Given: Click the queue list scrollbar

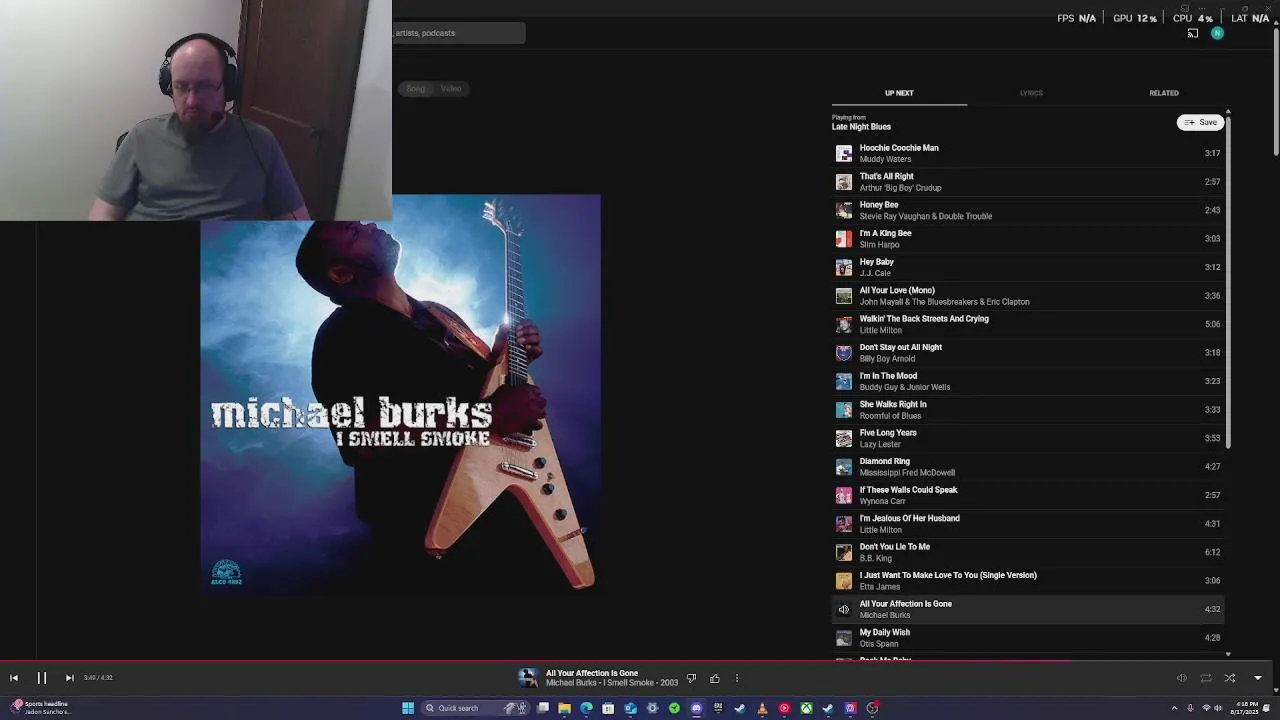Looking at the screenshot, I should tap(1228, 280).
